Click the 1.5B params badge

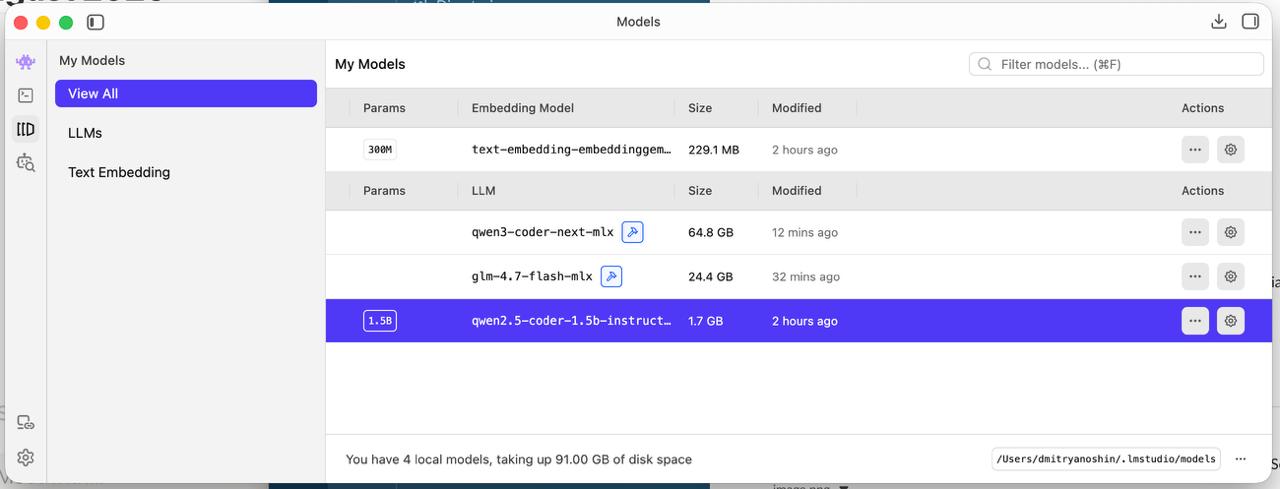[x=380, y=321]
